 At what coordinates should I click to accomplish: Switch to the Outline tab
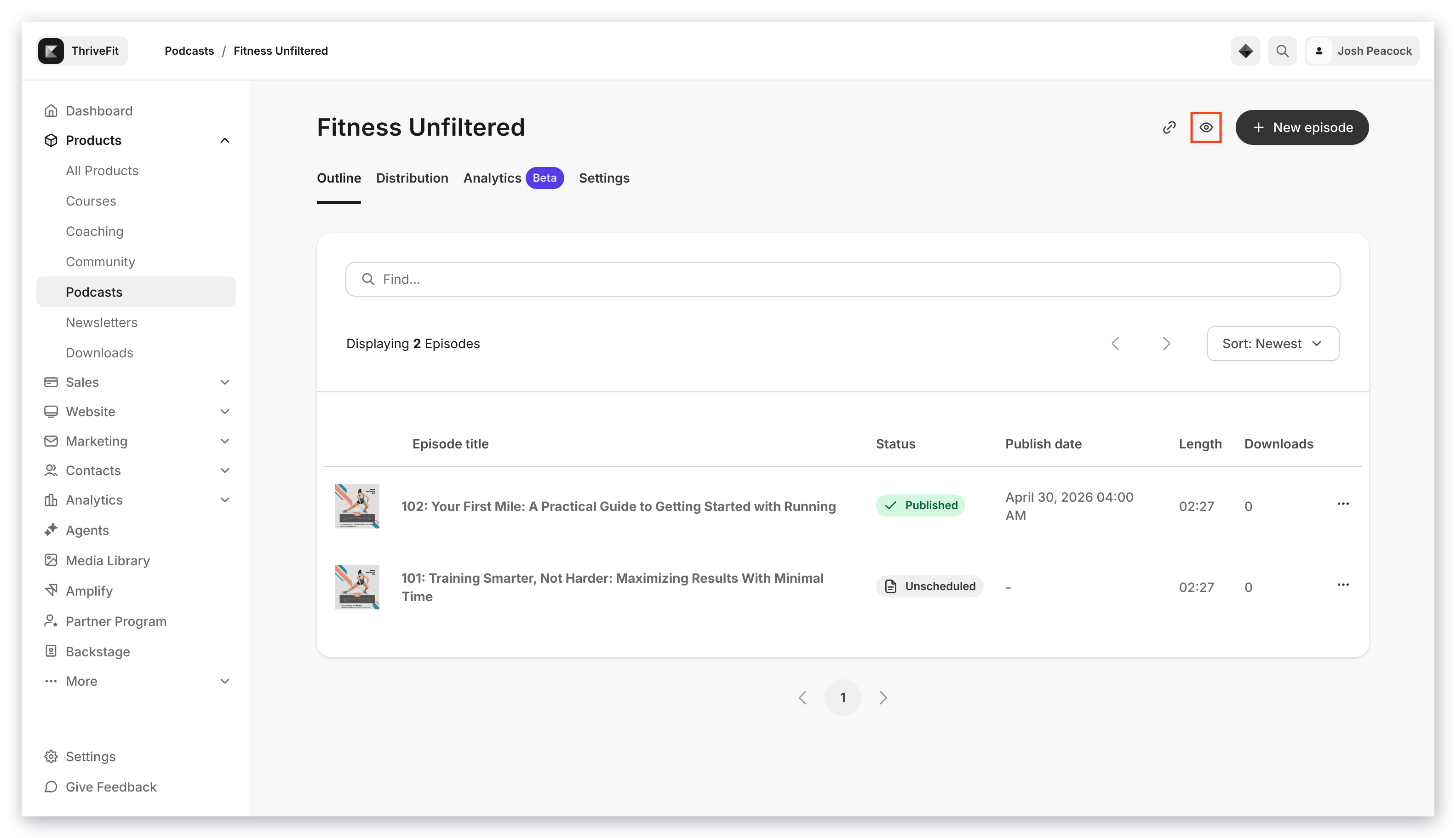tap(338, 178)
